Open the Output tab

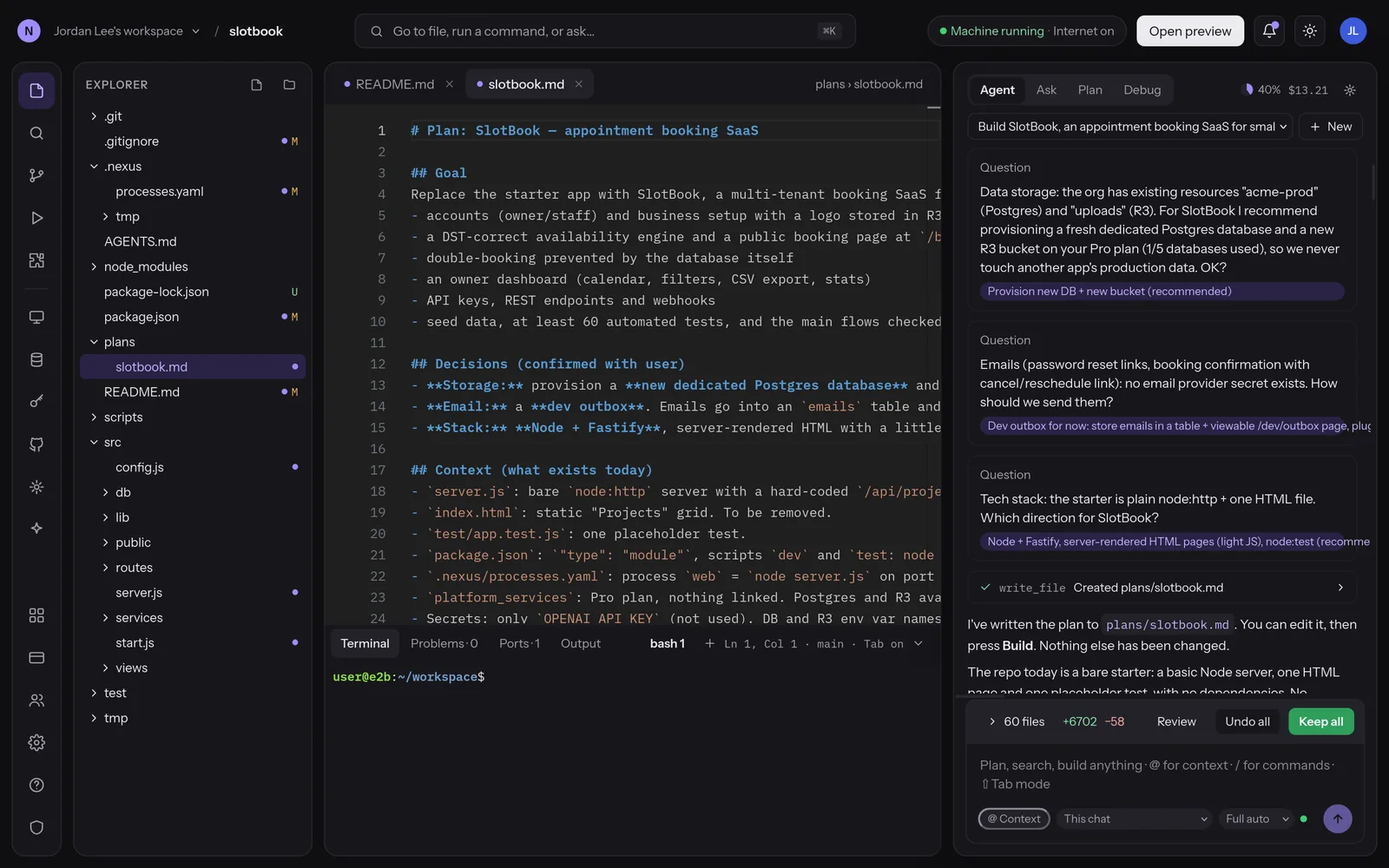coord(581,643)
